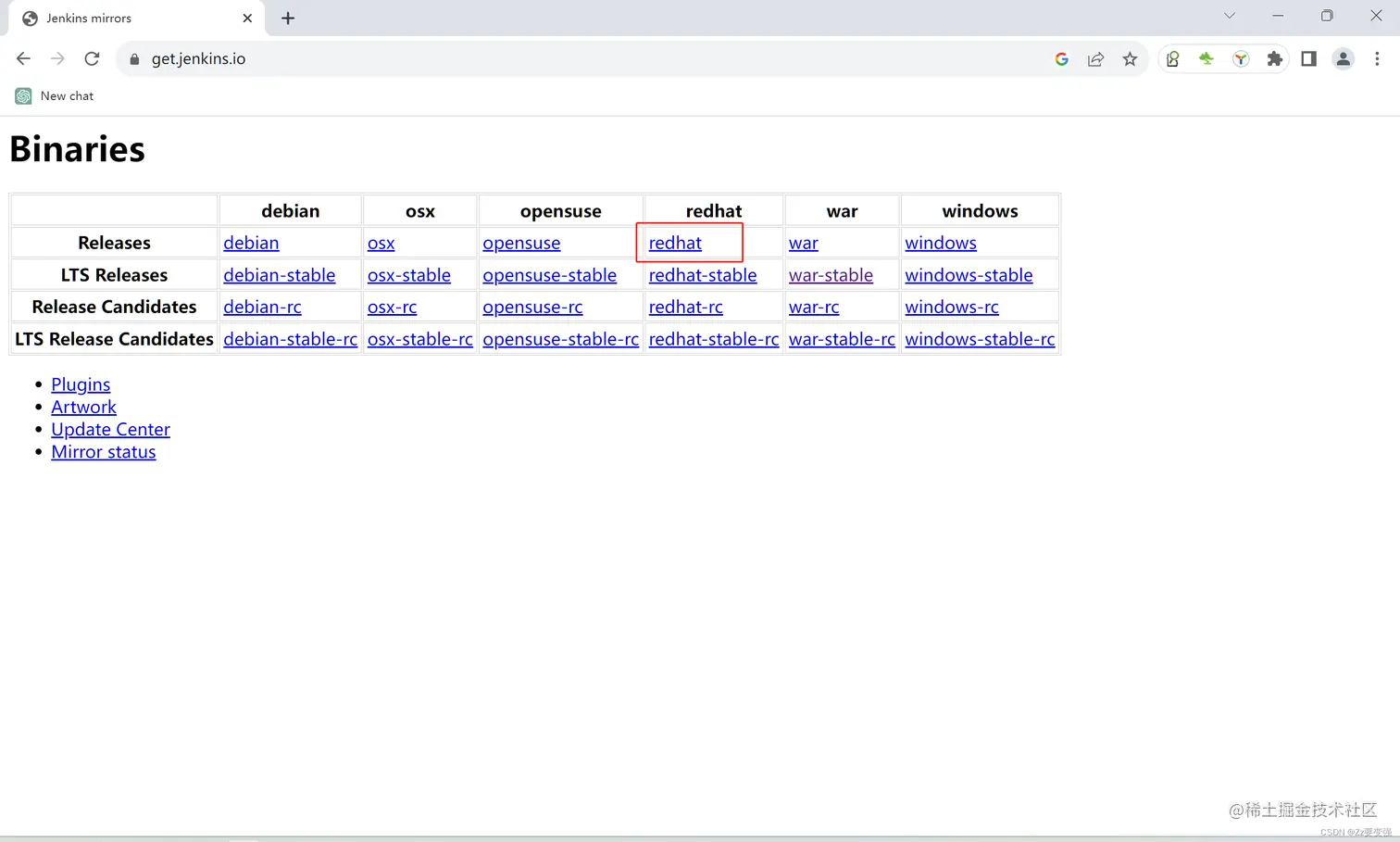Open the debian-rc link

pyautogui.click(x=262, y=307)
